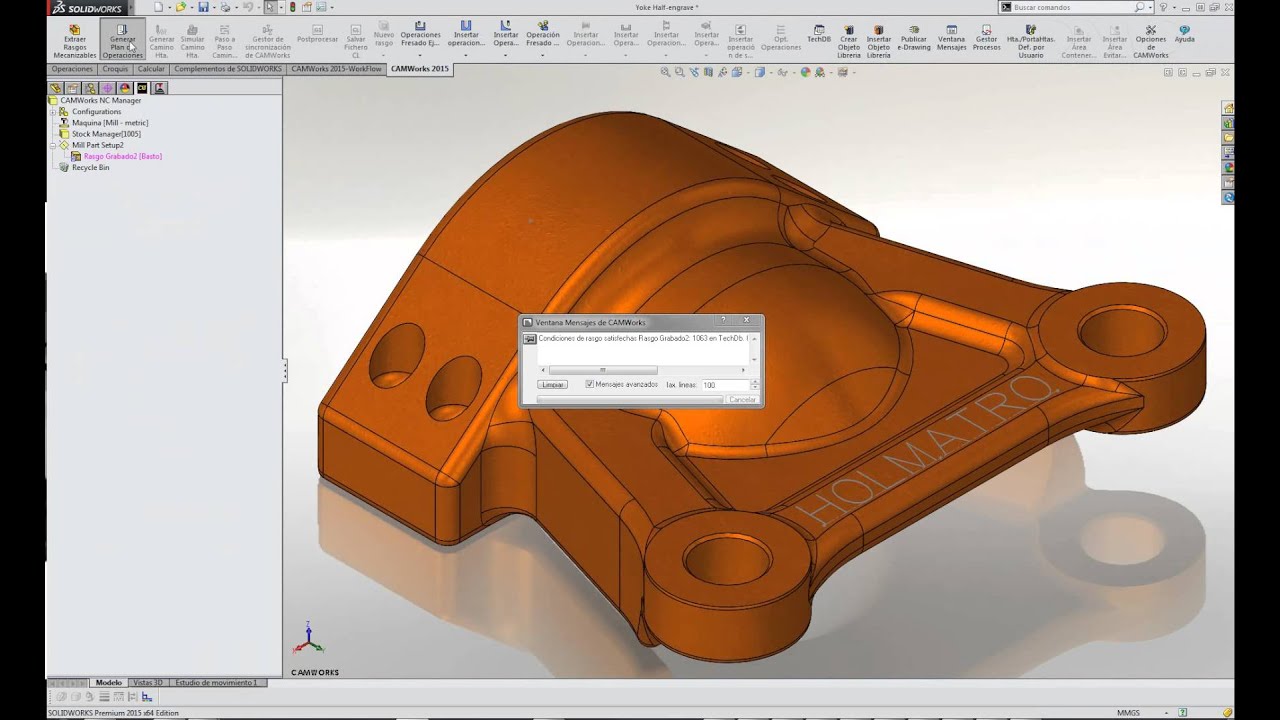Click the Zoom to Fit view icon
Image resolution: width=1280 pixels, height=720 pixels.
click(x=666, y=72)
